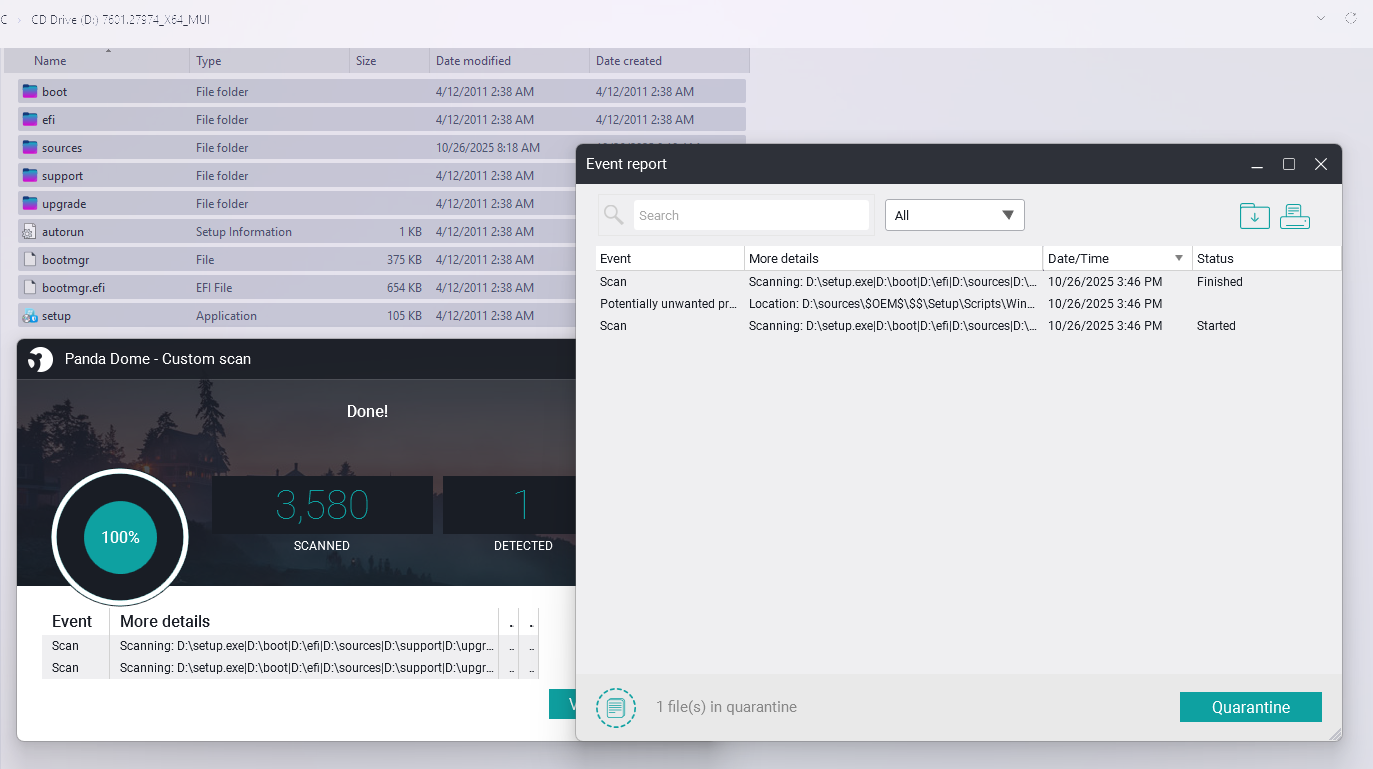Select the scan row with status 'Finished'

click(968, 282)
